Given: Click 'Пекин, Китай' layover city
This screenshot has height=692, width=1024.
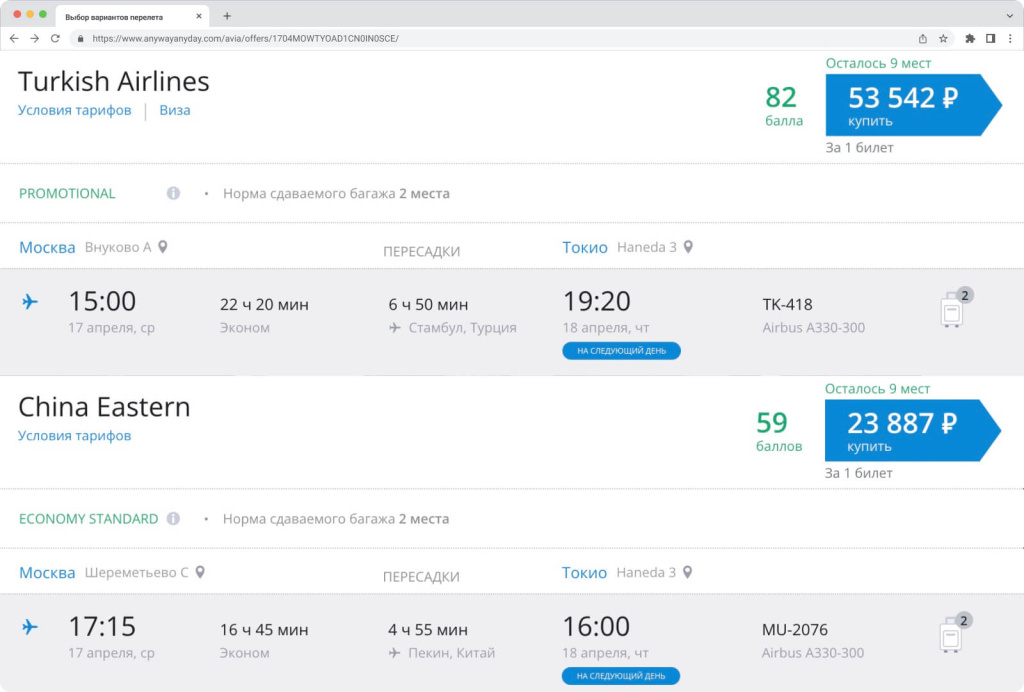Looking at the screenshot, I should tap(451, 653).
